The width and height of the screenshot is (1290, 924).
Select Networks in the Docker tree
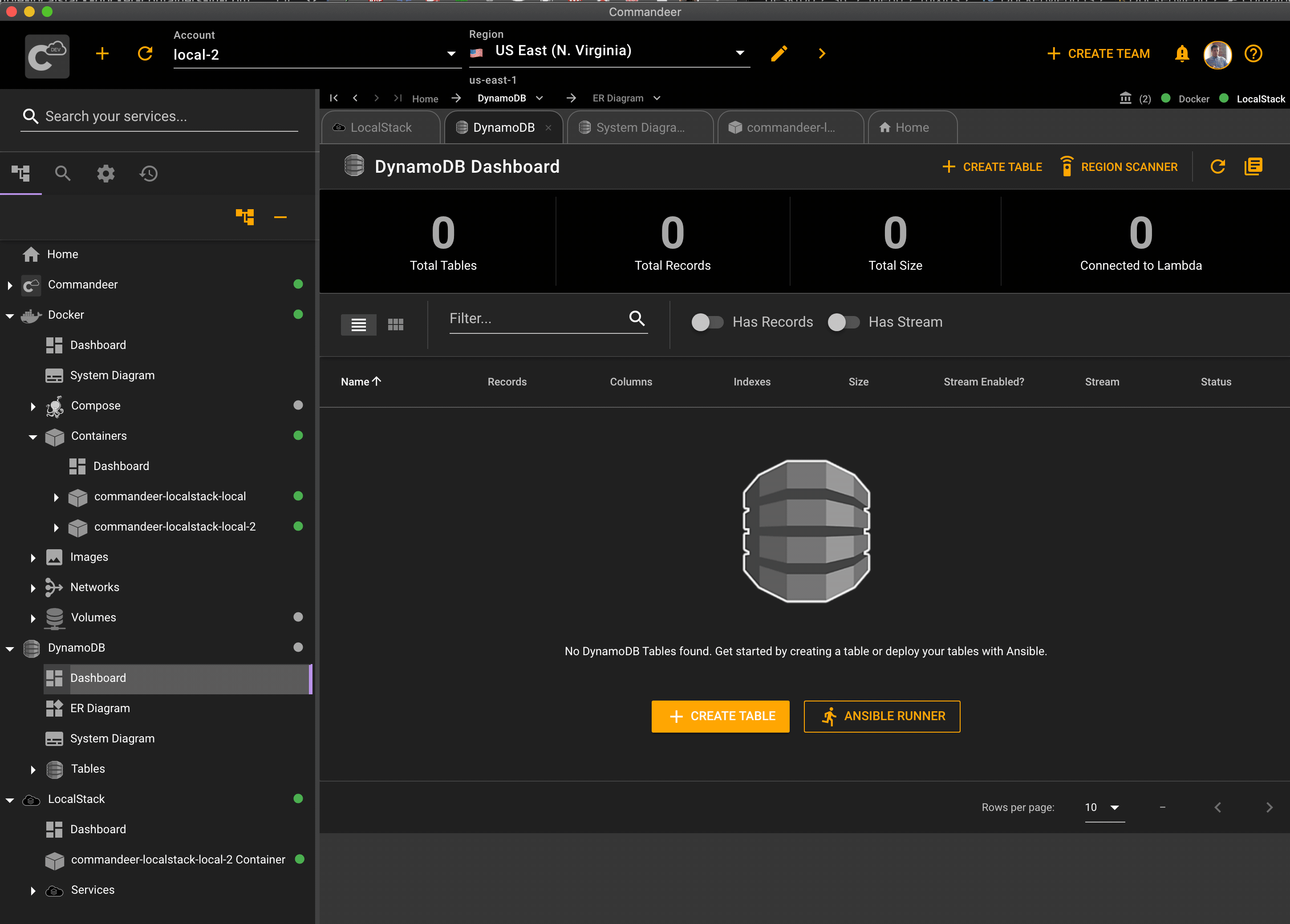[94, 587]
